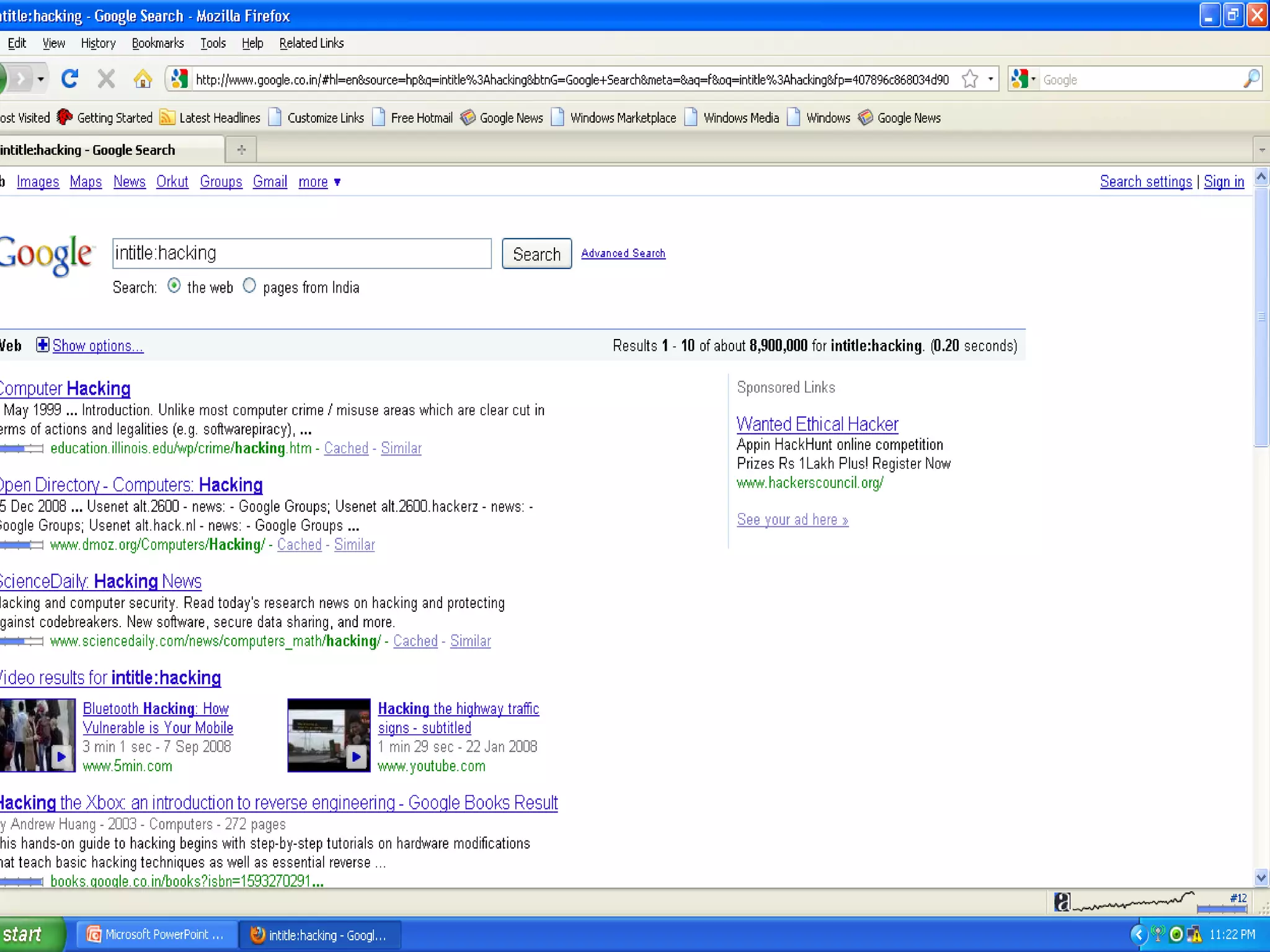Click the Stop loading X icon
This screenshot has width=1270, height=952.
coord(107,79)
